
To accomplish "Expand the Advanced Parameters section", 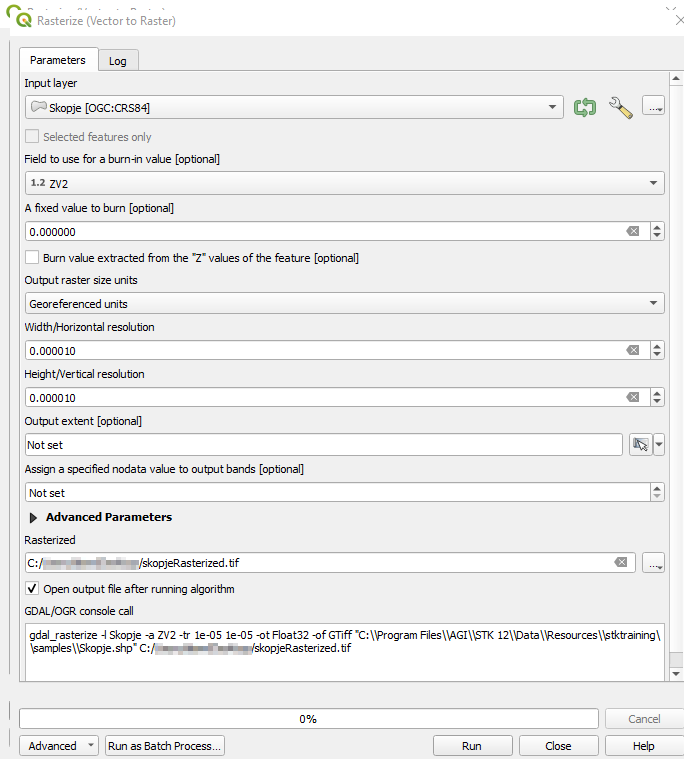I will [x=34, y=518].
